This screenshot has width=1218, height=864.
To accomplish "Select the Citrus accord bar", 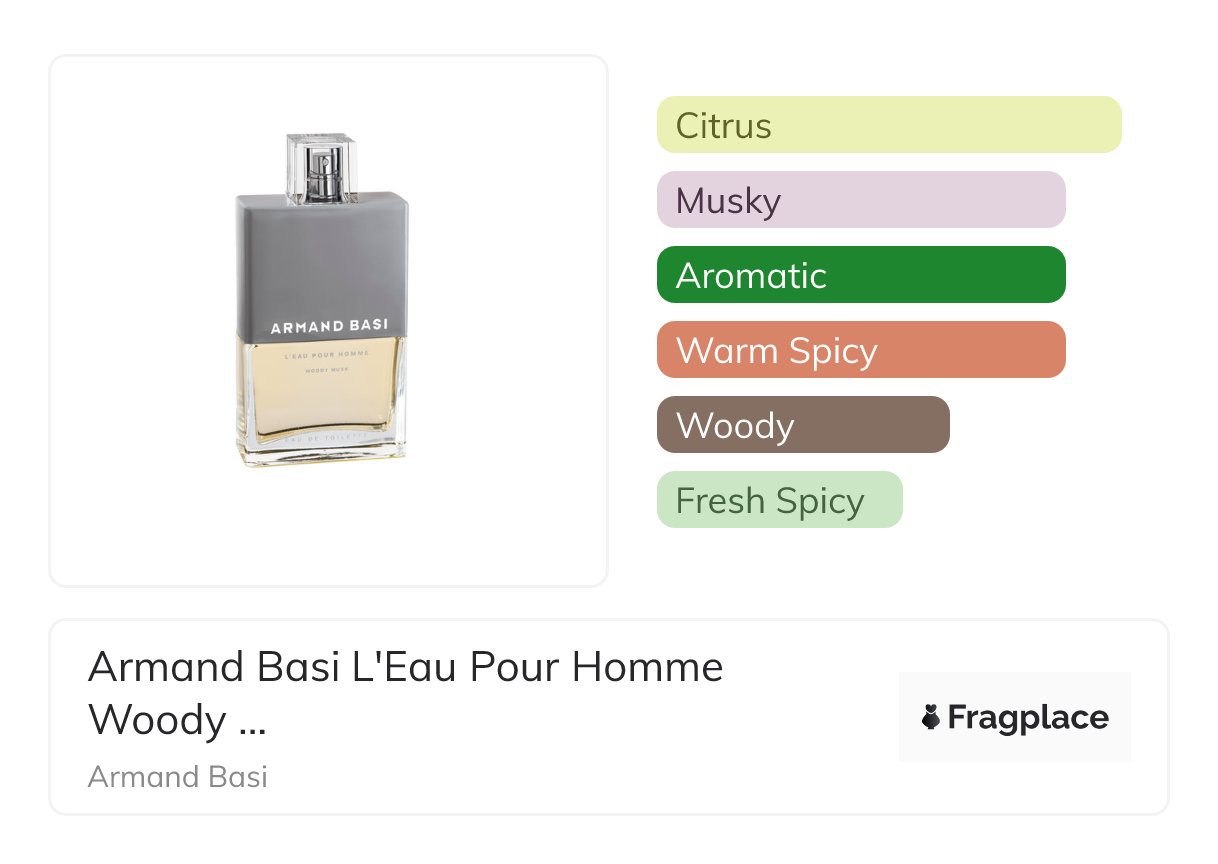I will tap(888, 125).
